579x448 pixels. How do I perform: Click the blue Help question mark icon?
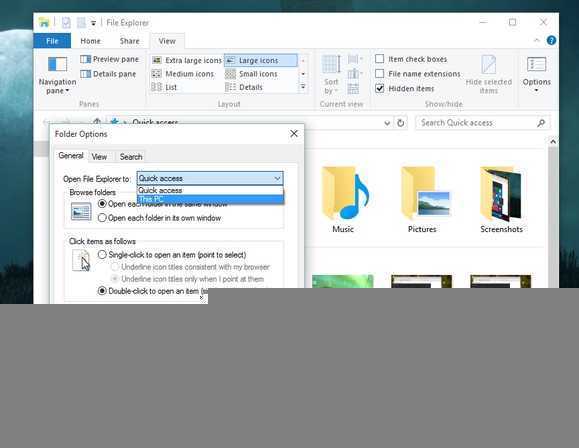pos(551,41)
